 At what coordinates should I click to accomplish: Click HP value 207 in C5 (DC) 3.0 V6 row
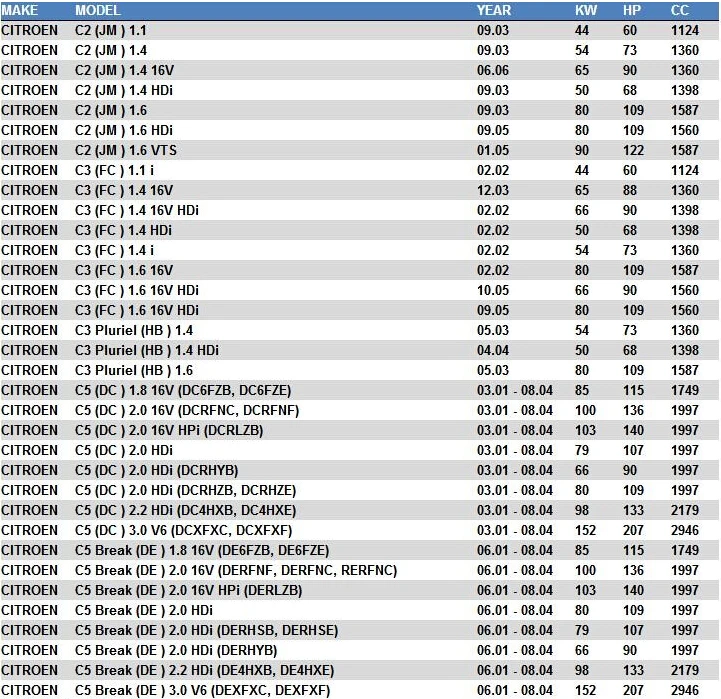click(x=633, y=530)
